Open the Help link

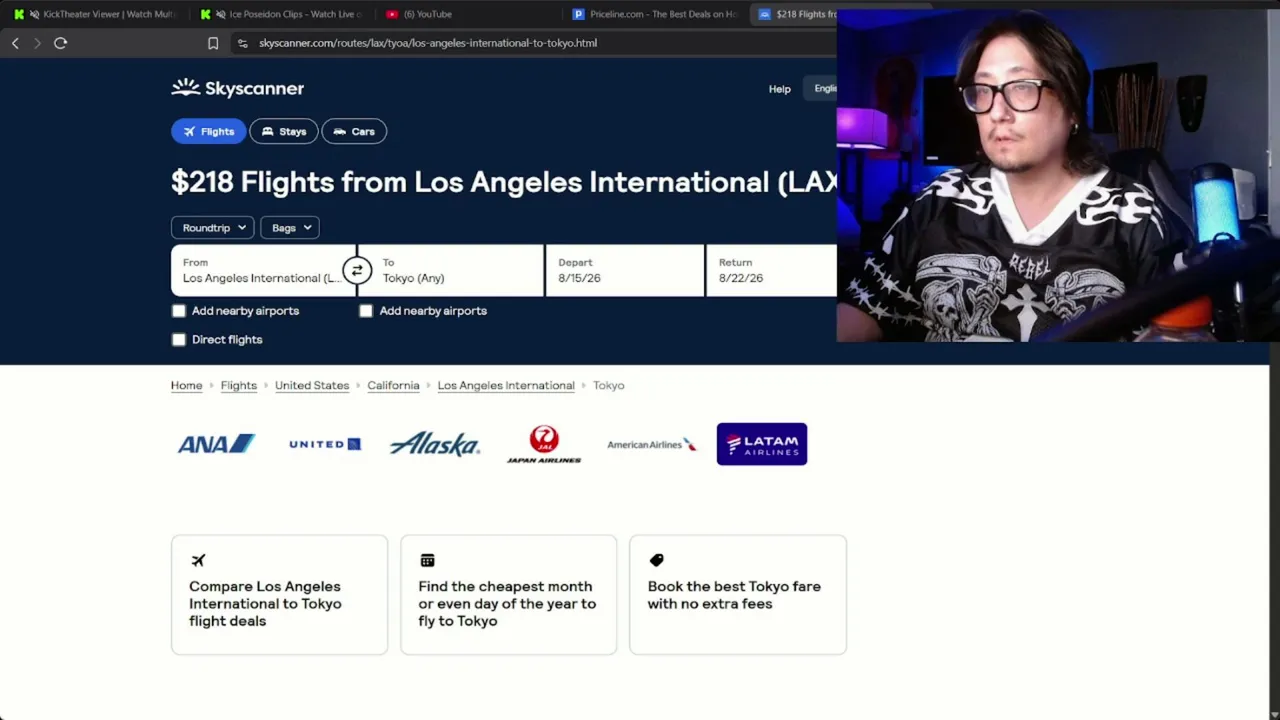tap(779, 89)
